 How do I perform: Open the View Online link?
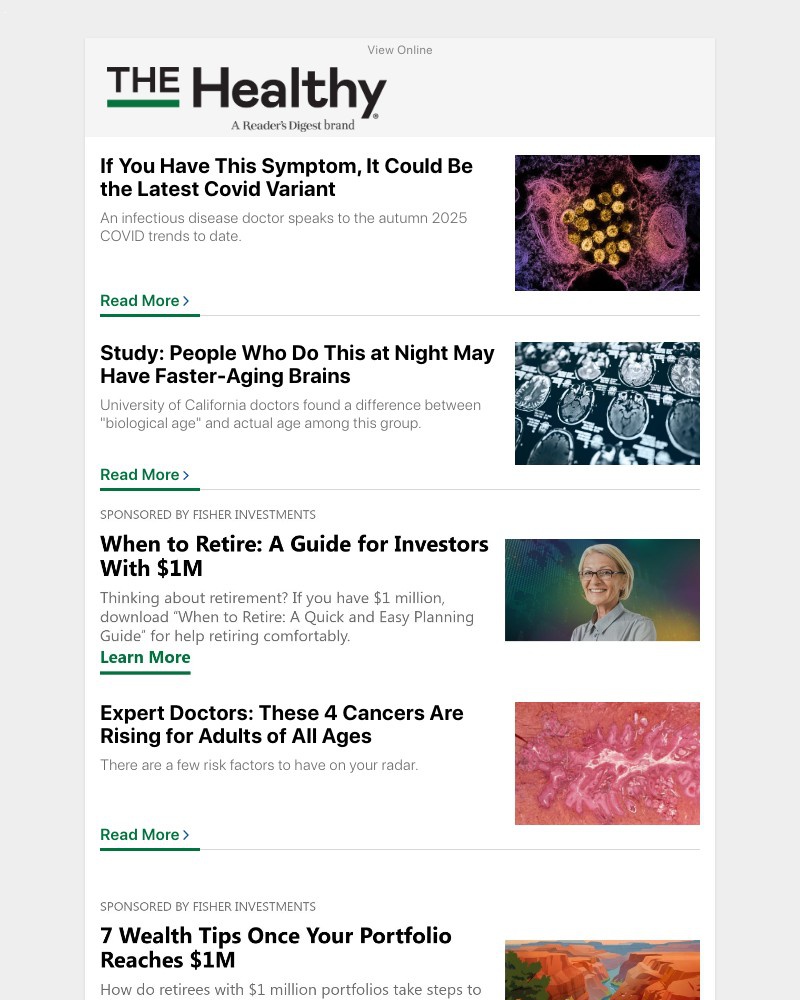[400, 50]
